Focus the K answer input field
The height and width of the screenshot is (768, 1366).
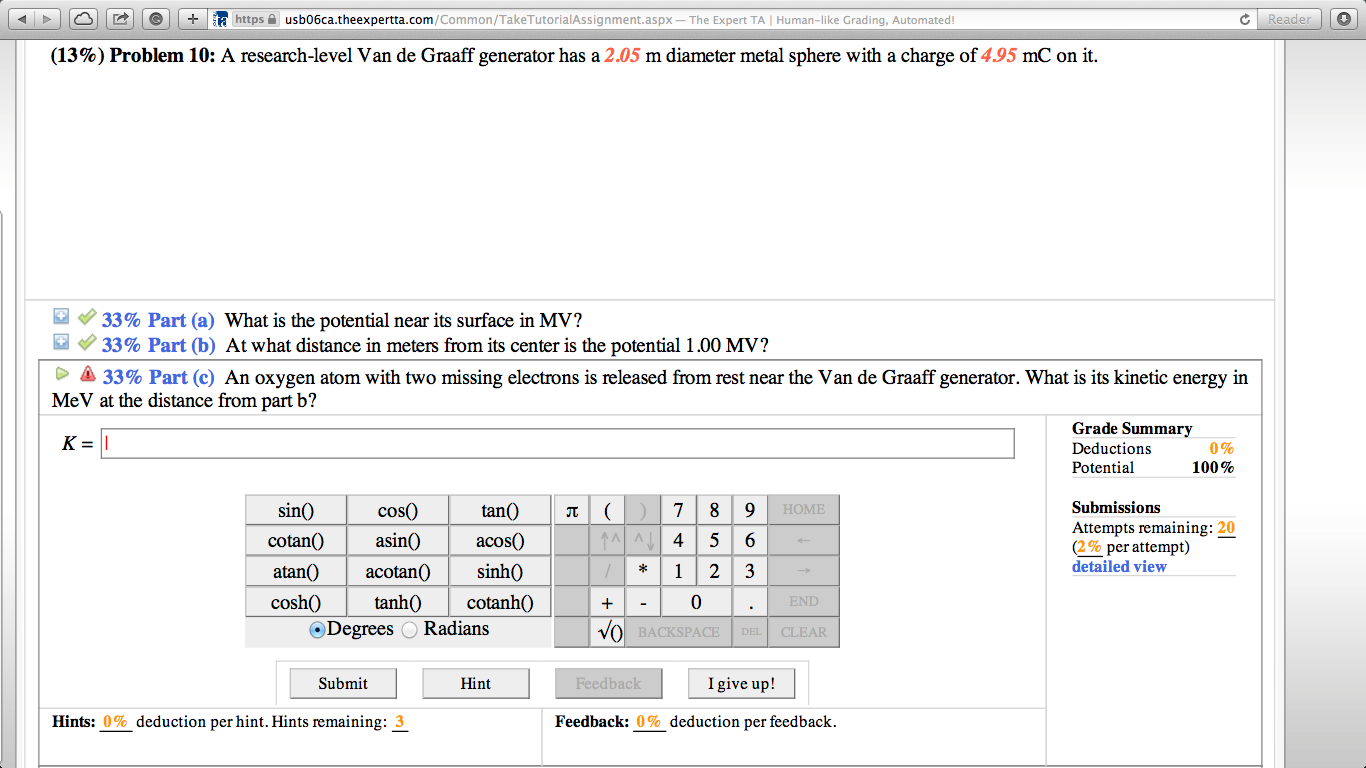tap(557, 443)
